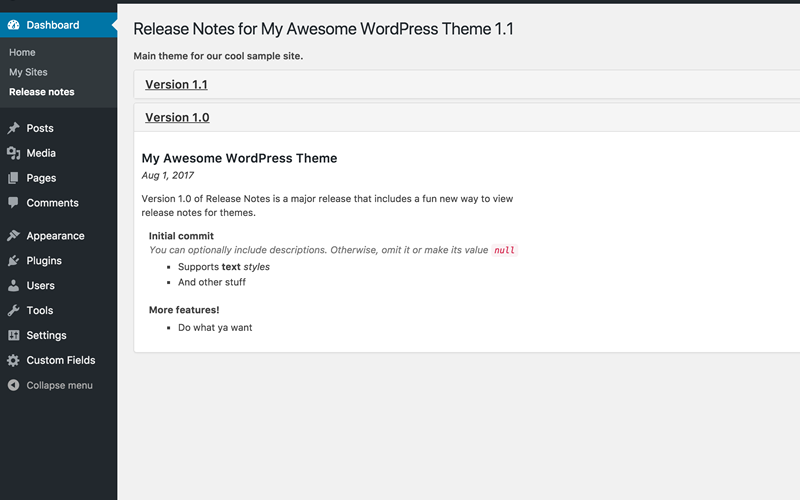
Task: Click the 'null' code snippet
Action: click(x=504, y=250)
